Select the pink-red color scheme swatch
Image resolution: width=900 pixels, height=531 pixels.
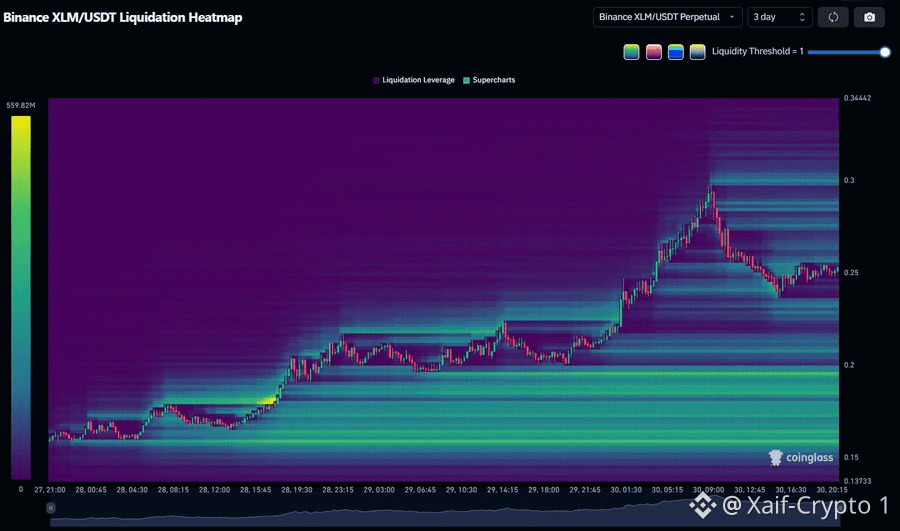point(654,52)
